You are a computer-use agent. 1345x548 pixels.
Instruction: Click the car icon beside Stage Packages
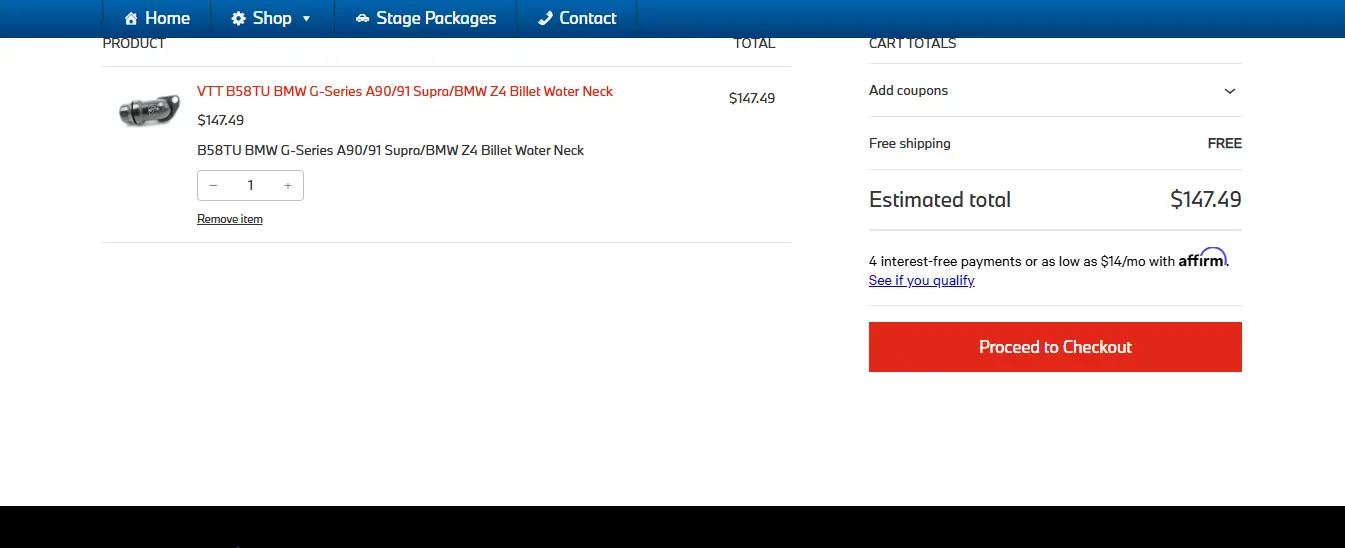[x=362, y=19]
